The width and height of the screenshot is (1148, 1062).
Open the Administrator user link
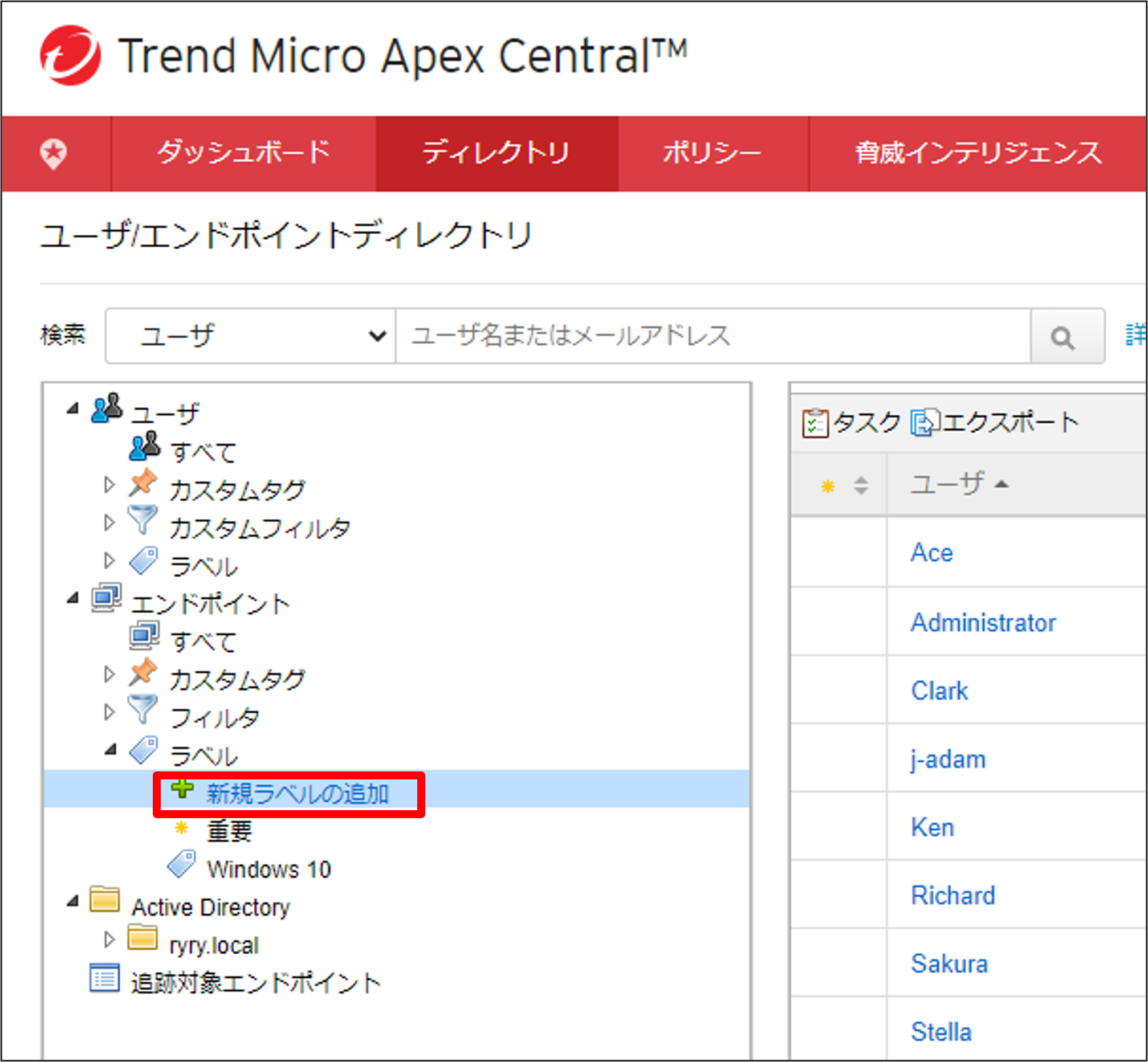pyautogui.click(x=983, y=623)
